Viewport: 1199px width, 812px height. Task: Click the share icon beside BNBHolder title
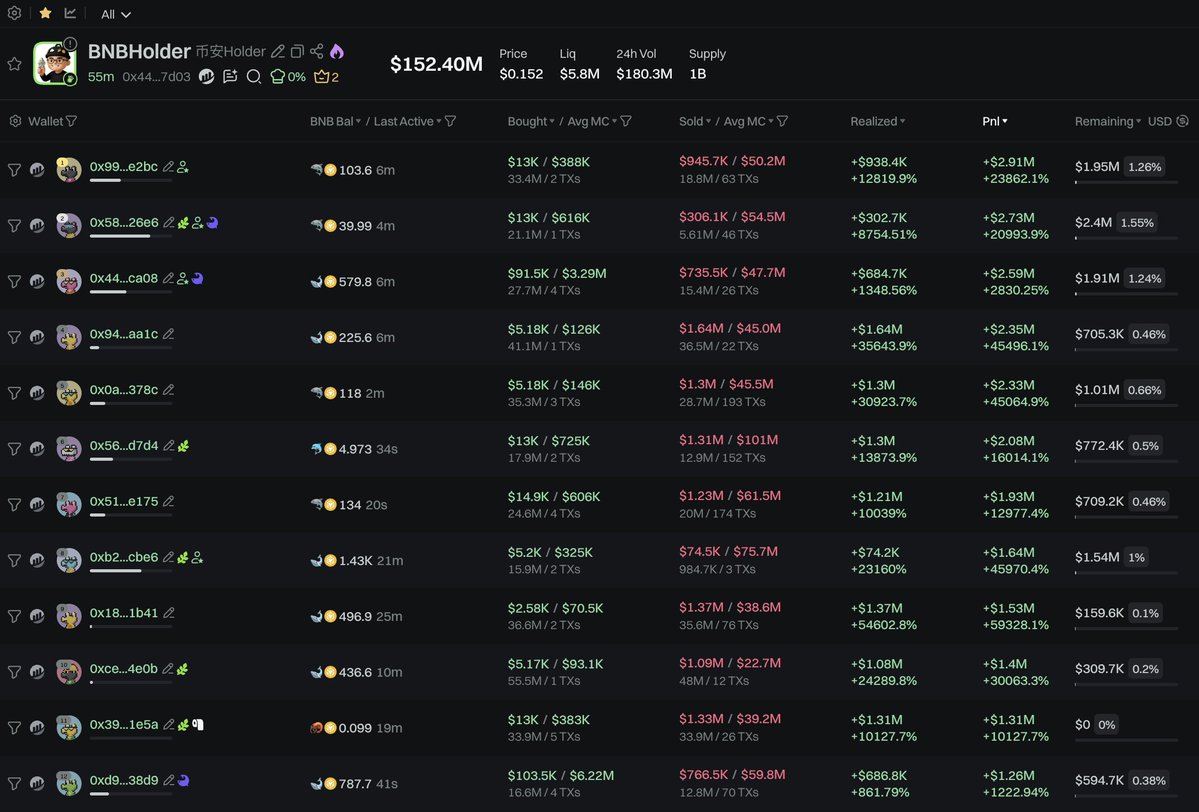316,51
